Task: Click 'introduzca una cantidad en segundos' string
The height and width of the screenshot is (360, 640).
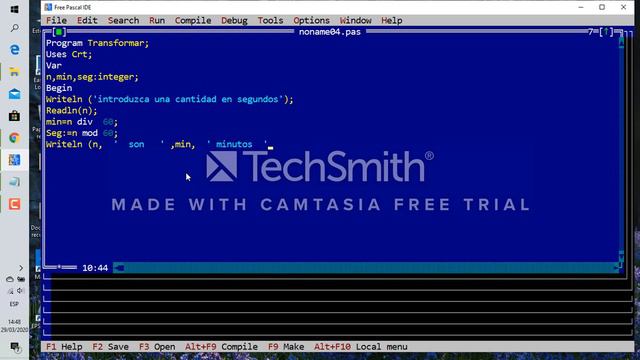Action: [188, 99]
